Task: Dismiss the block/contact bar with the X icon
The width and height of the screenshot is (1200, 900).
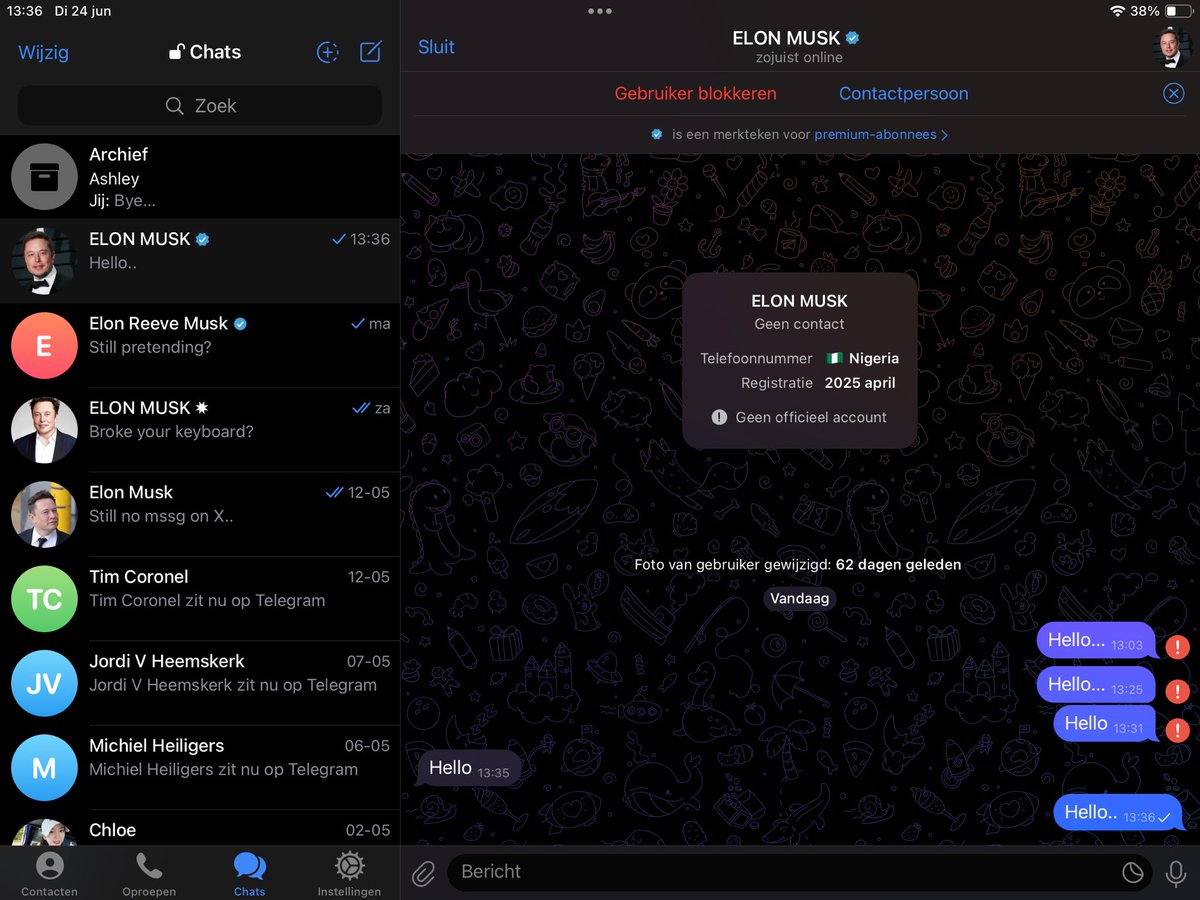Action: click(x=1173, y=94)
